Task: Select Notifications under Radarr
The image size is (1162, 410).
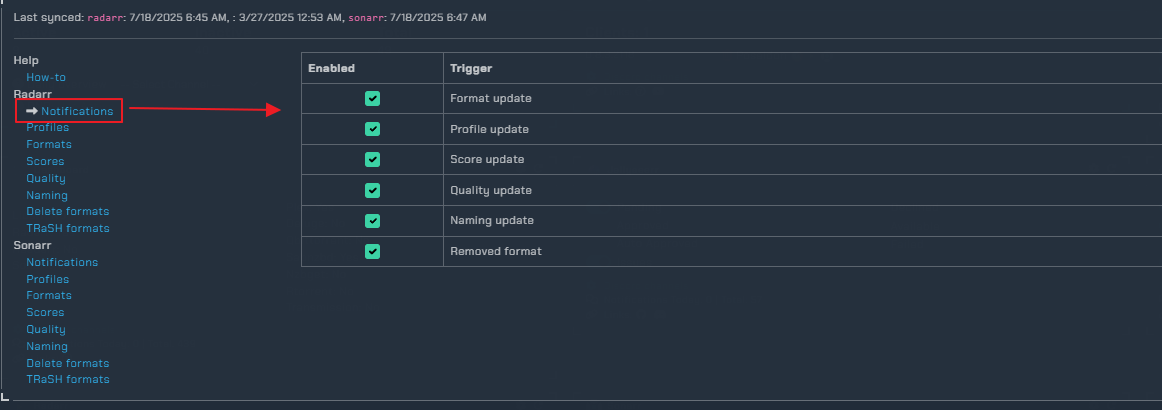Action: [x=77, y=111]
